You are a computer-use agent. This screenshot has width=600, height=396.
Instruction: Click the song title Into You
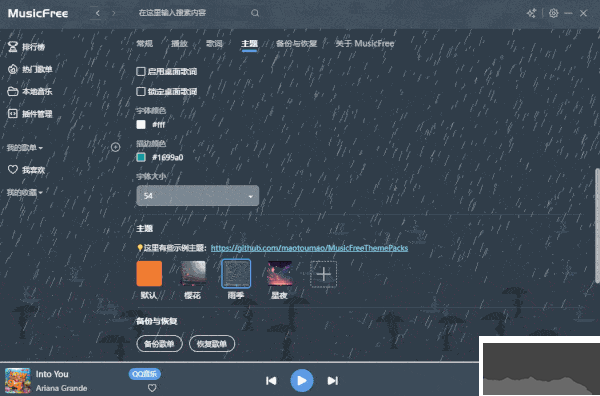(52, 374)
